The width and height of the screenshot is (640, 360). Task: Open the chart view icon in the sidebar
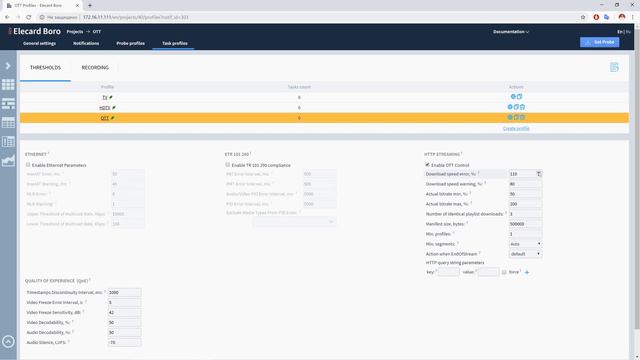click(x=8, y=161)
